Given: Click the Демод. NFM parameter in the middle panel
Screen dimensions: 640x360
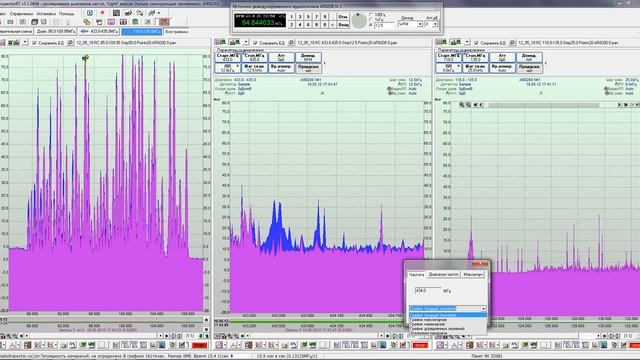Looking at the screenshot, I should pos(308,57).
